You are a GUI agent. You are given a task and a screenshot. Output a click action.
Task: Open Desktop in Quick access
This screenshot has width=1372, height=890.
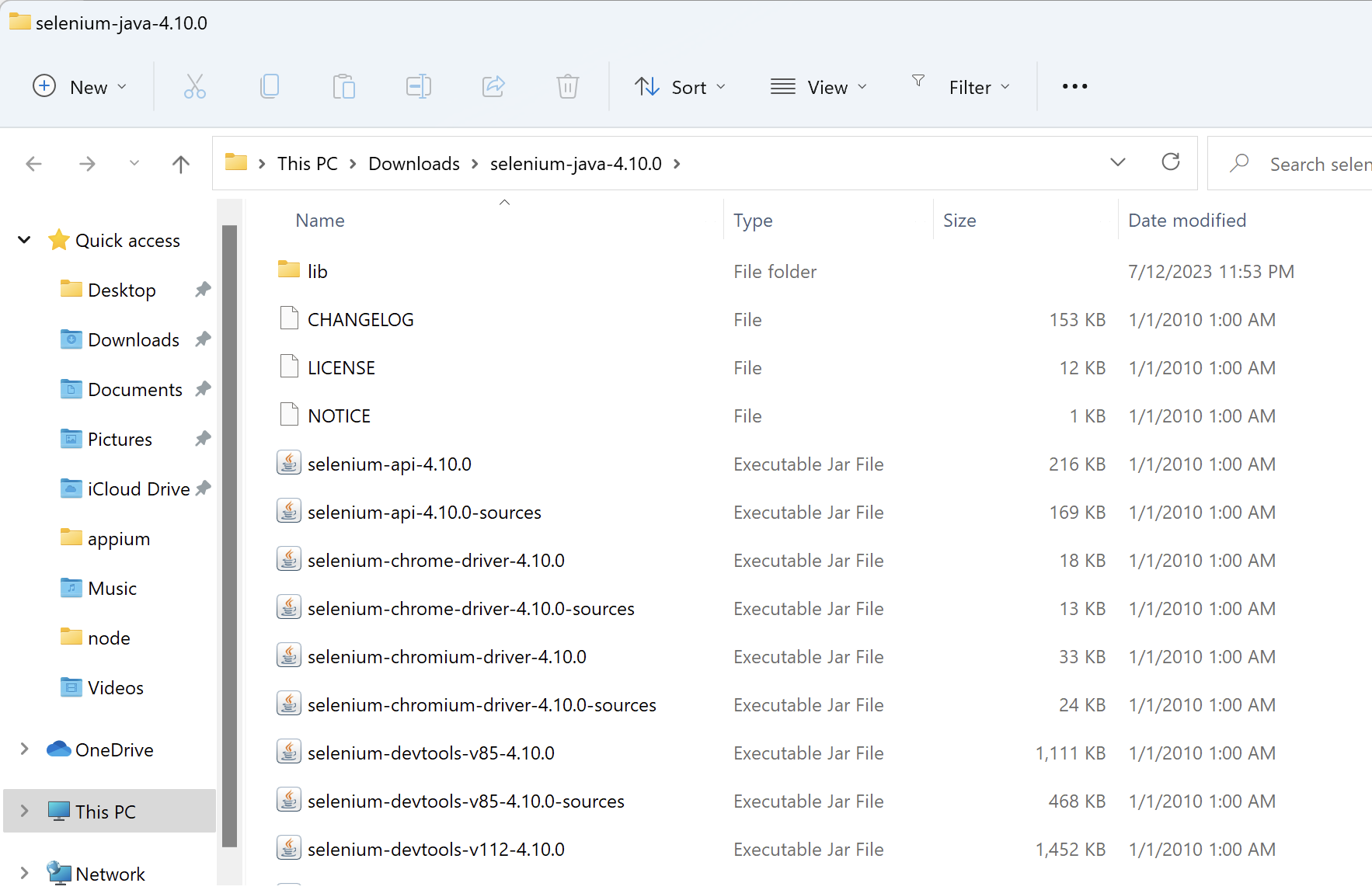point(122,290)
